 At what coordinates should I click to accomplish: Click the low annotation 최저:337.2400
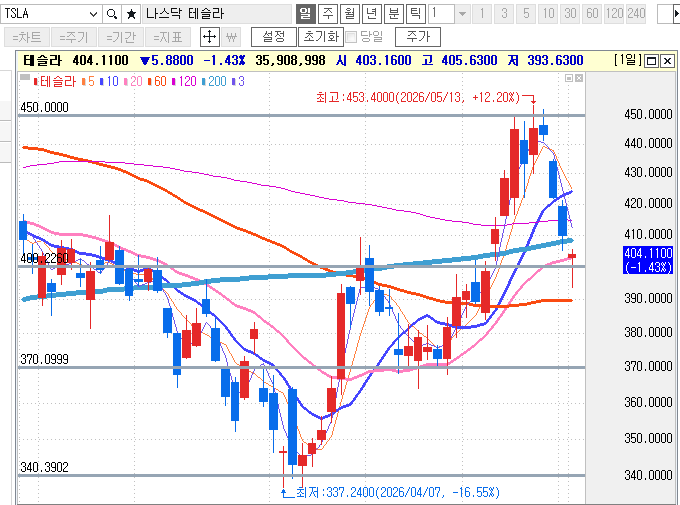398,492
